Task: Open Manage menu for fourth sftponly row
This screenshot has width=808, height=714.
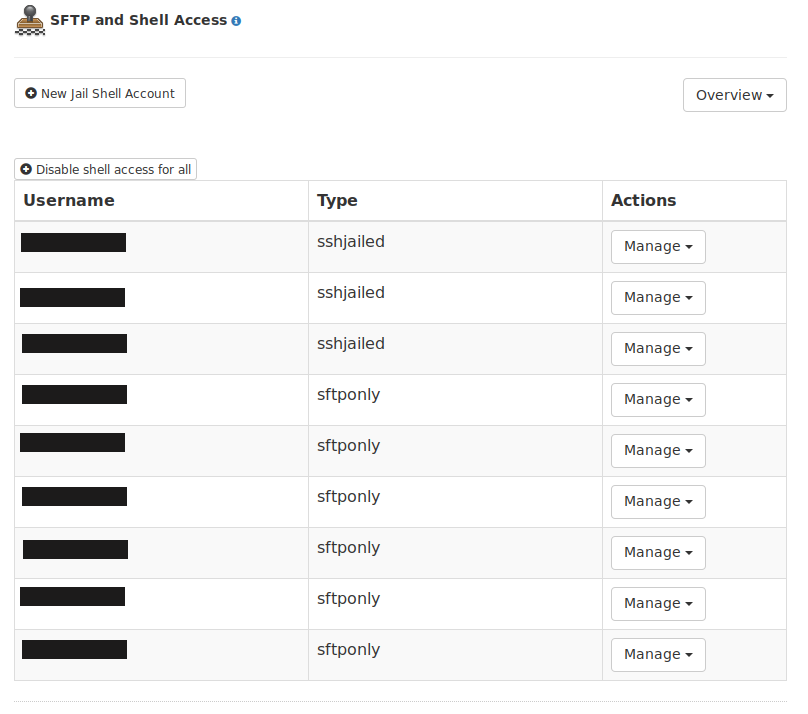Action: coord(658,553)
